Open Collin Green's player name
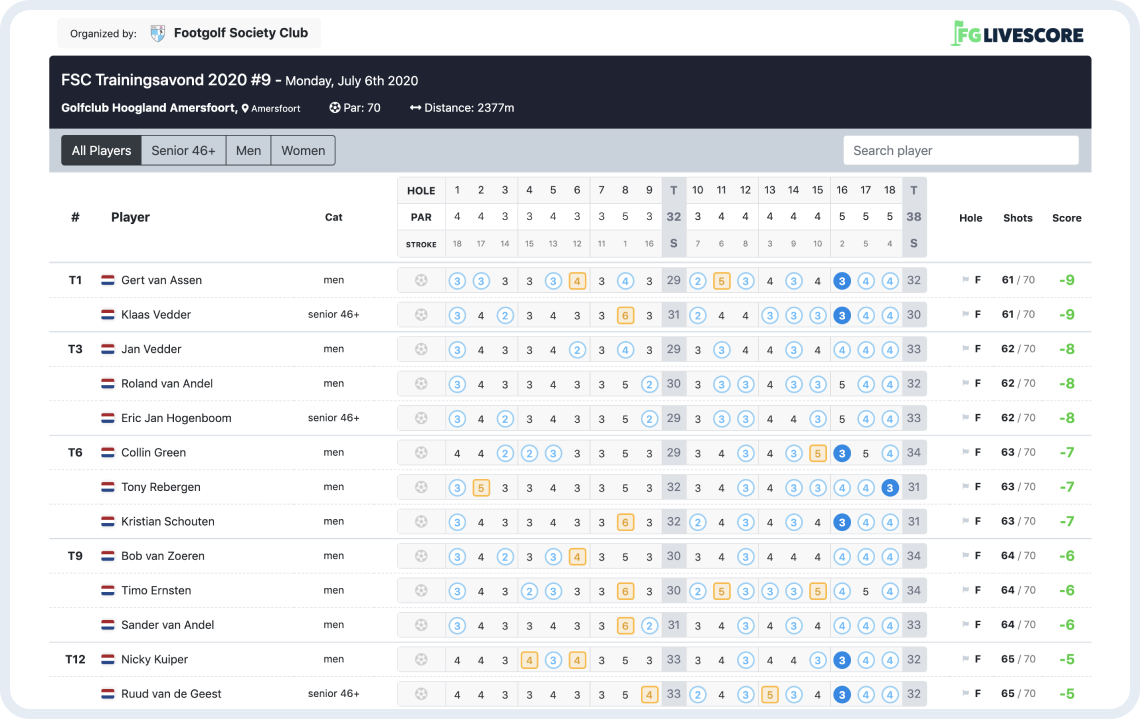1140x719 pixels. (153, 453)
